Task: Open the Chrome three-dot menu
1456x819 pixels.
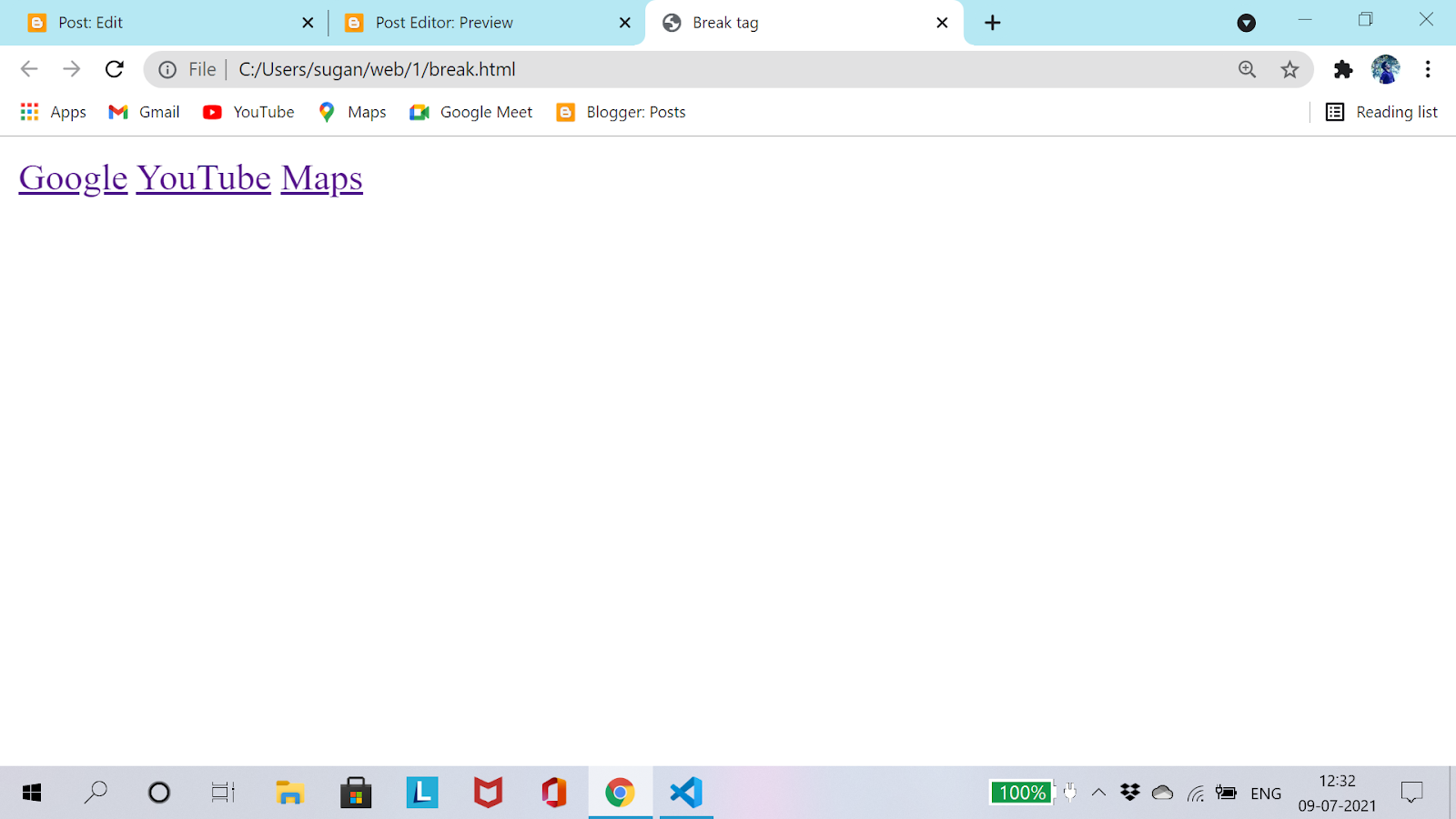Action: tap(1428, 69)
